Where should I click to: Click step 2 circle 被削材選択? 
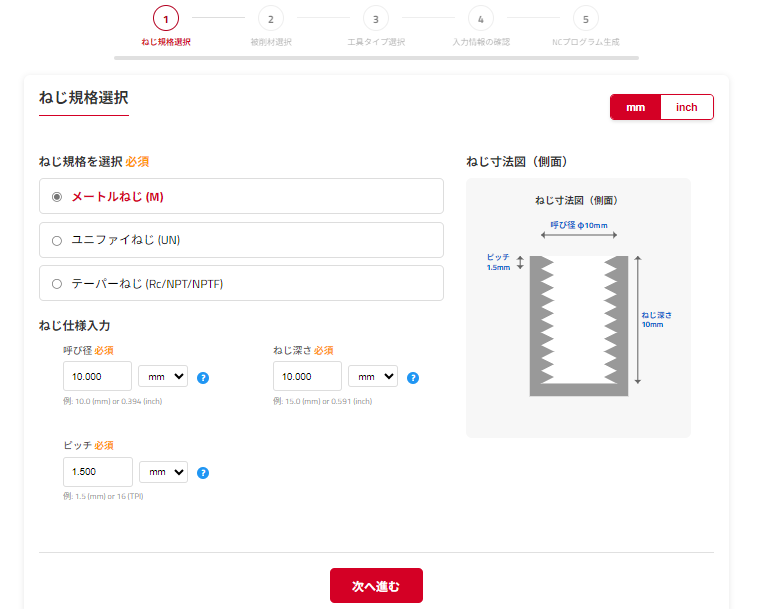click(270, 18)
